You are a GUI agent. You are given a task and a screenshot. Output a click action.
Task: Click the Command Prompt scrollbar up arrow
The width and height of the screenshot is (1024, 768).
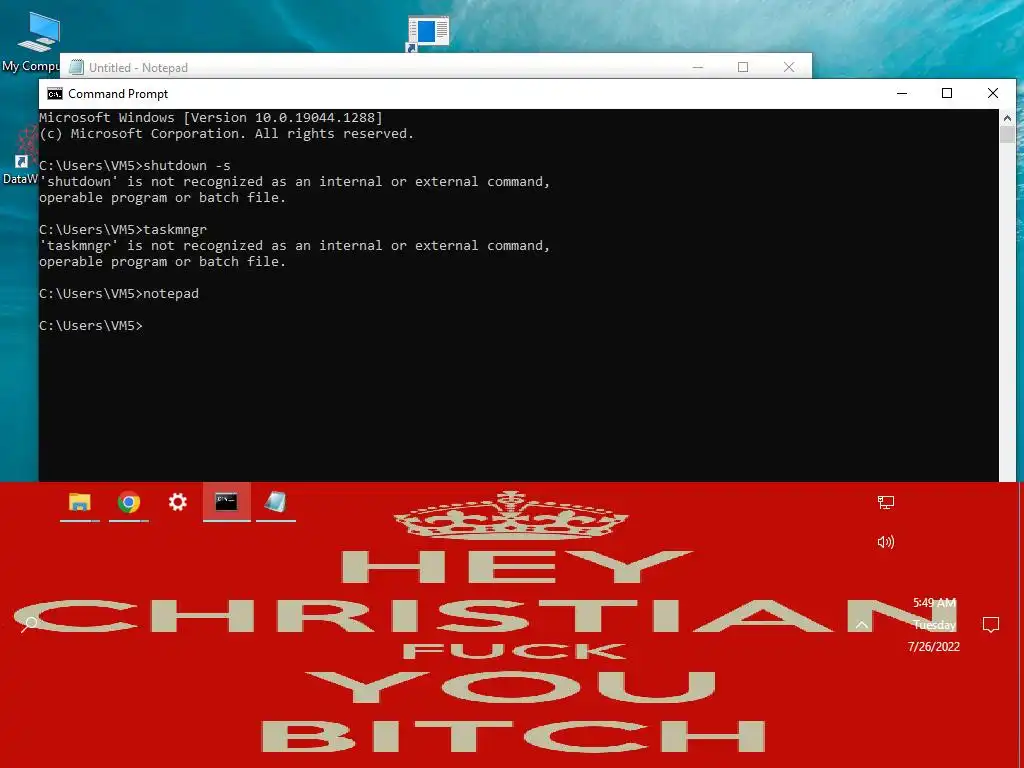tap(1007, 118)
